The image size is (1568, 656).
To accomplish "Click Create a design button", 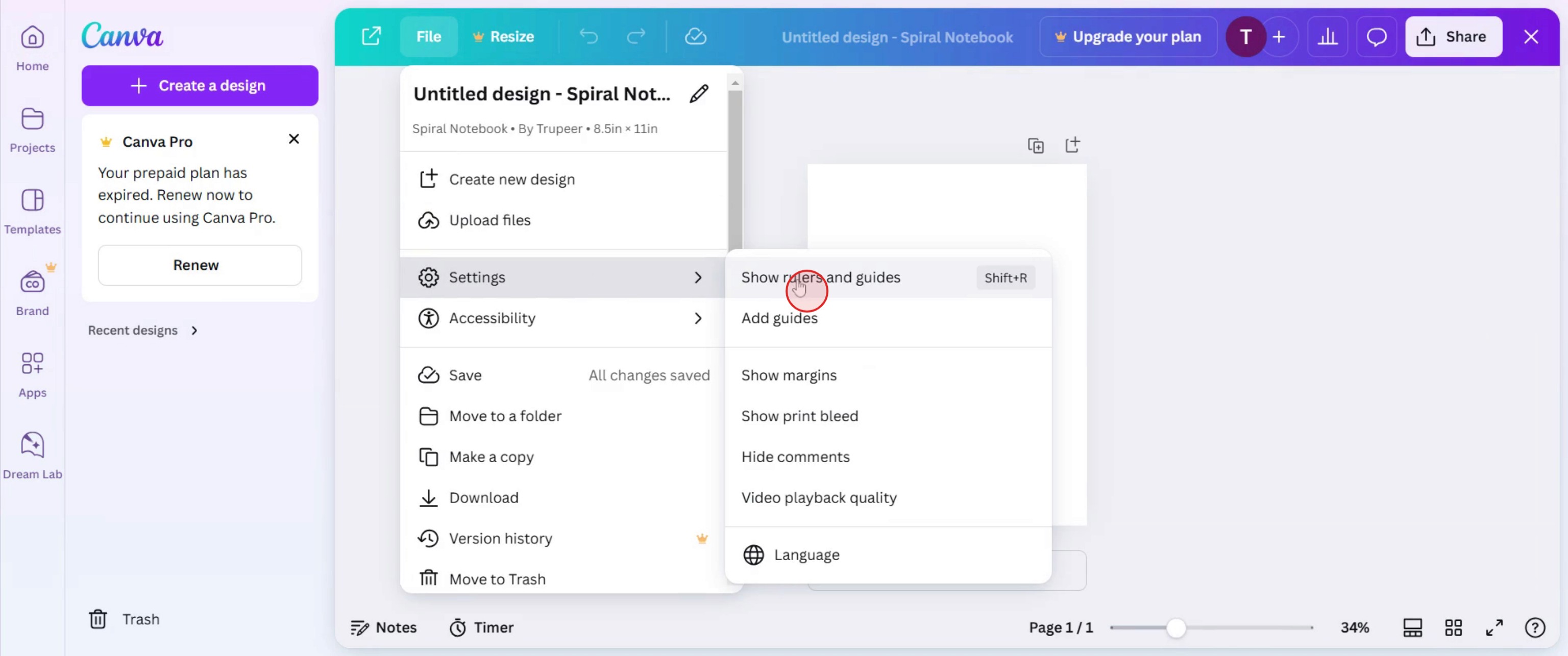I will point(200,86).
